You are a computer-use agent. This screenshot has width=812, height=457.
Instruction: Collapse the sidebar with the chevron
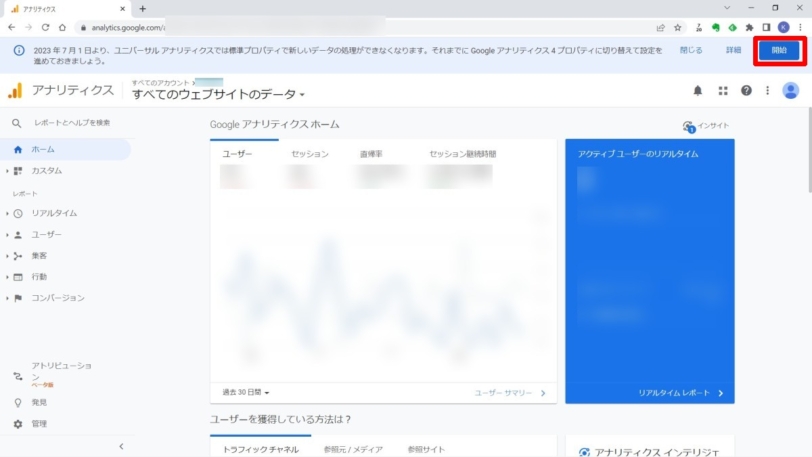point(121,446)
